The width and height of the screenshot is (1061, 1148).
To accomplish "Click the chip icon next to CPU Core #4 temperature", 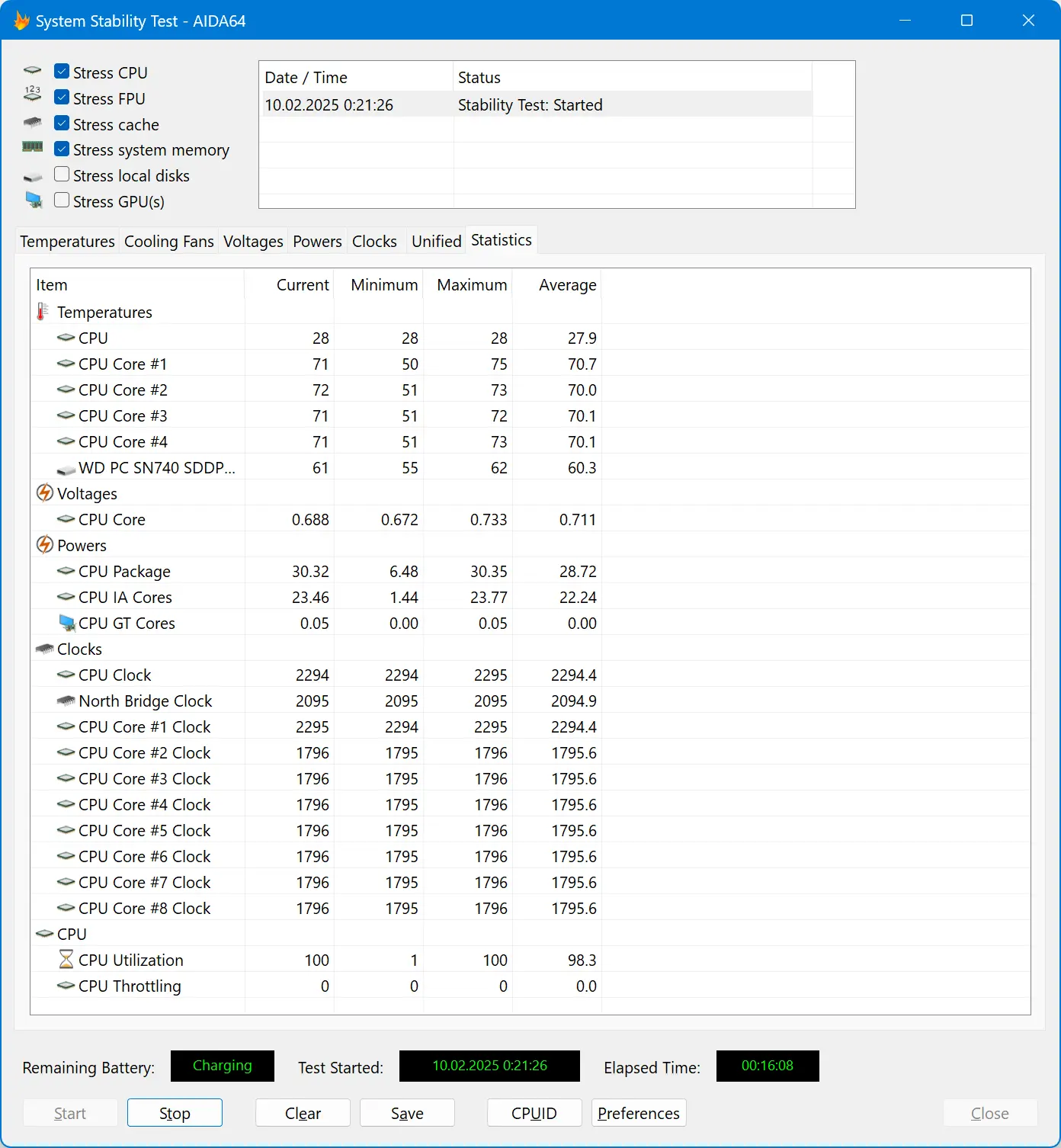I will click(x=66, y=441).
